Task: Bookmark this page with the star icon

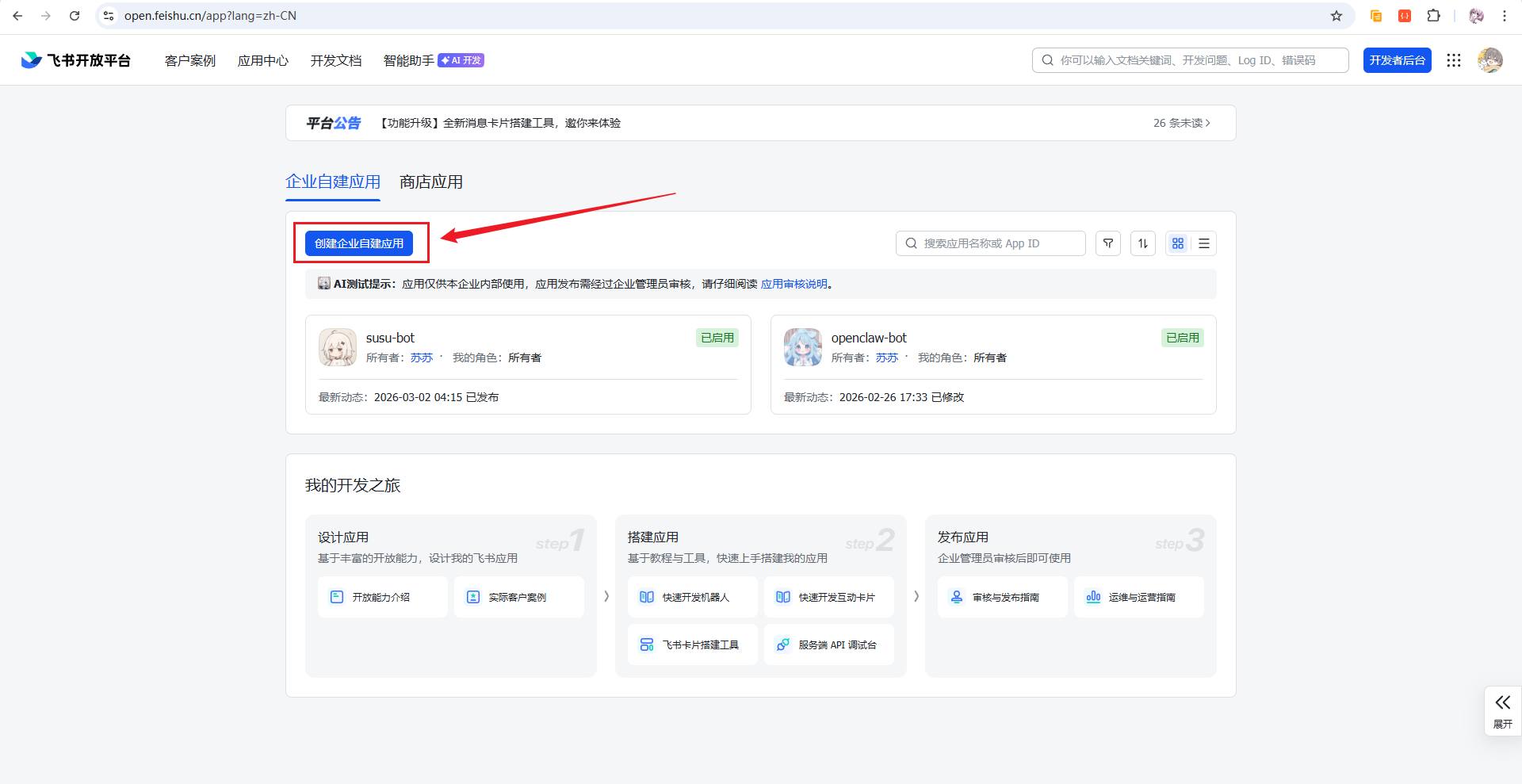Action: point(1336,16)
